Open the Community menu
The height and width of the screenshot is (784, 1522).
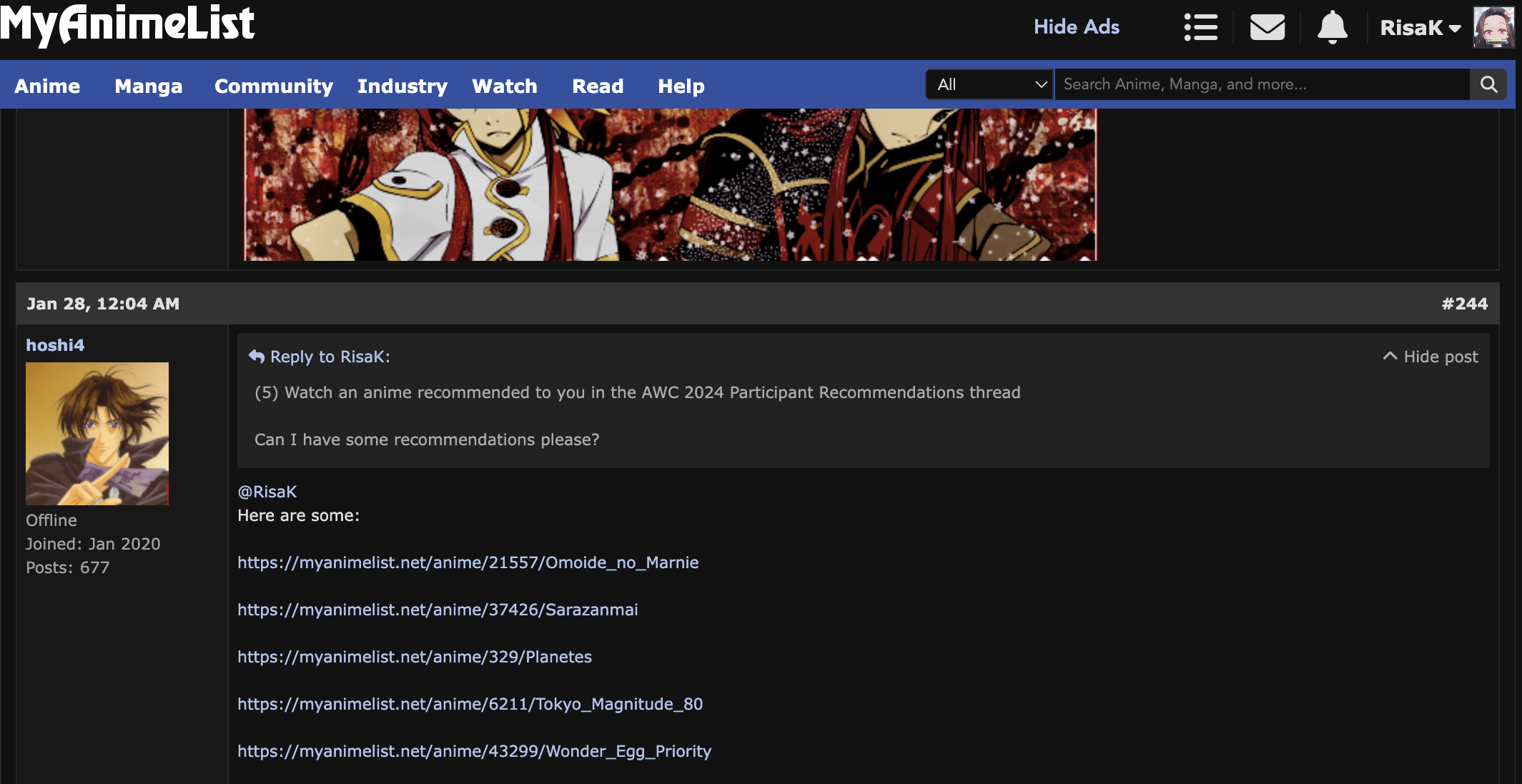click(274, 86)
